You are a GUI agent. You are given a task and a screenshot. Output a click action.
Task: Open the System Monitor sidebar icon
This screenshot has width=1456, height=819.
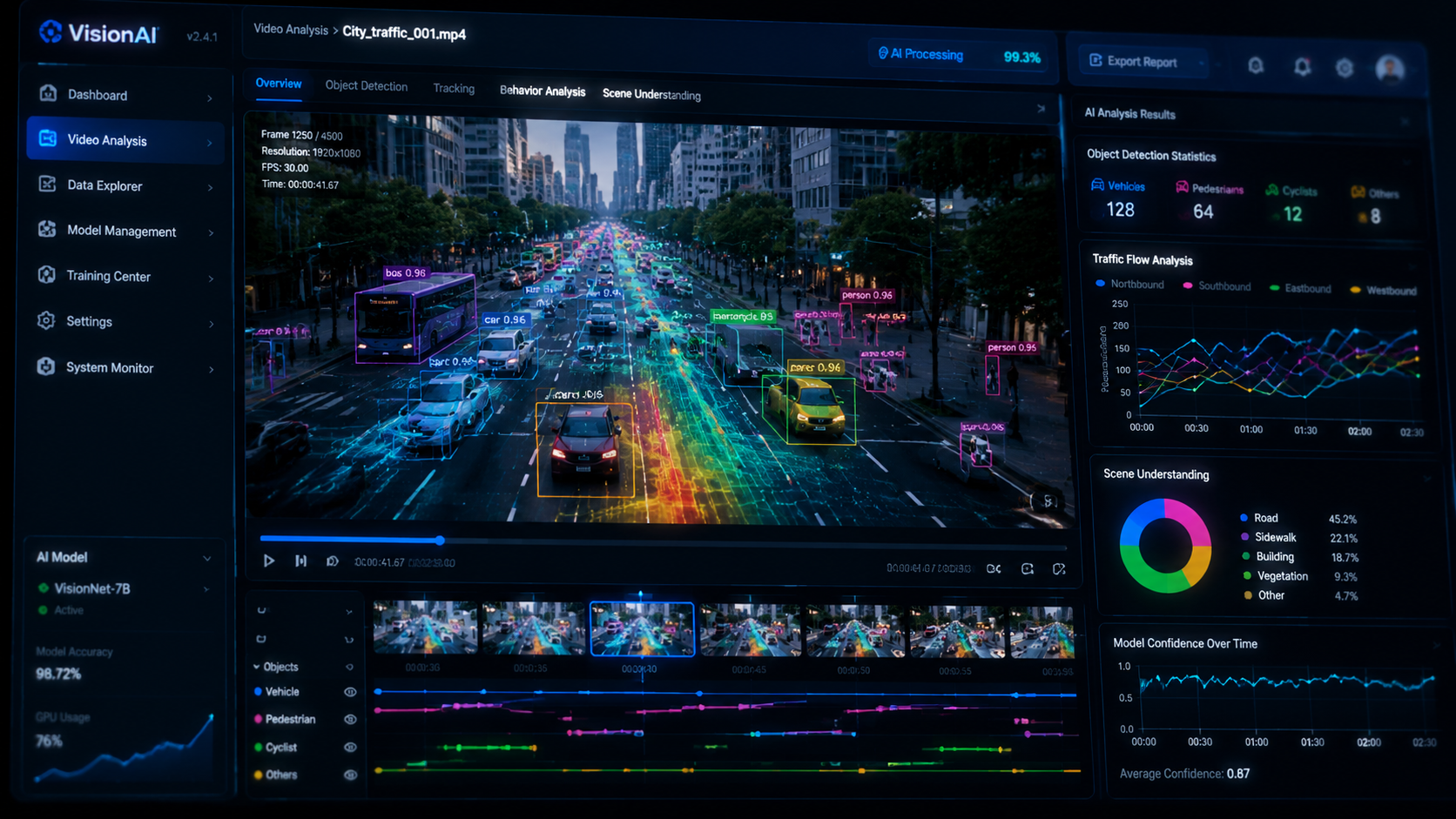click(x=46, y=366)
